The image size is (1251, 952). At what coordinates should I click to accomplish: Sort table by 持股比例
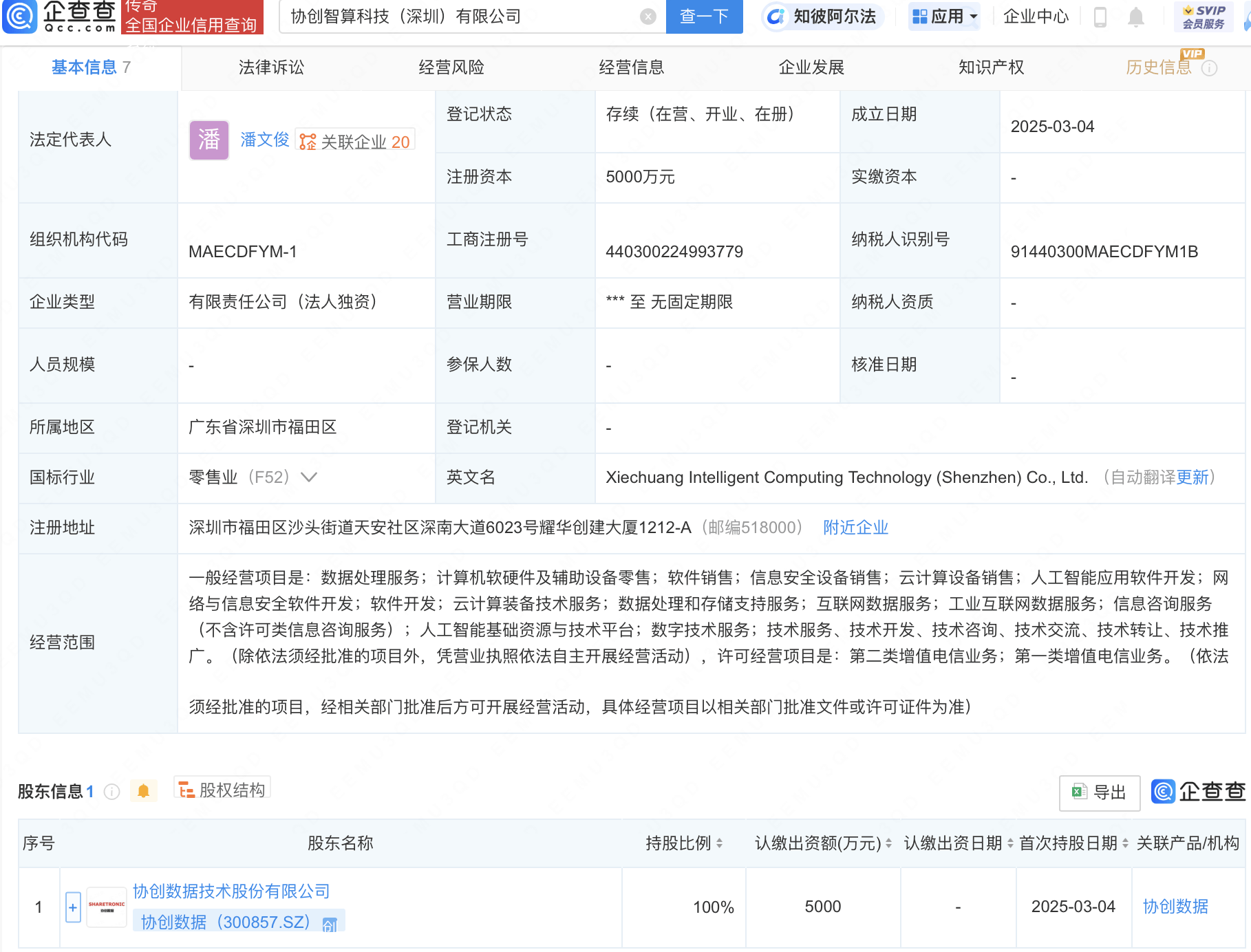point(720,843)
